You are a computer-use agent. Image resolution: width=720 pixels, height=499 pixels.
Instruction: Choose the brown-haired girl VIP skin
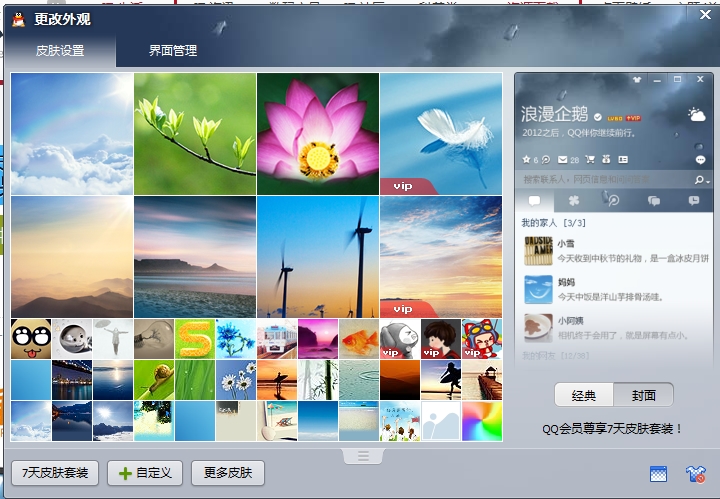441,339
